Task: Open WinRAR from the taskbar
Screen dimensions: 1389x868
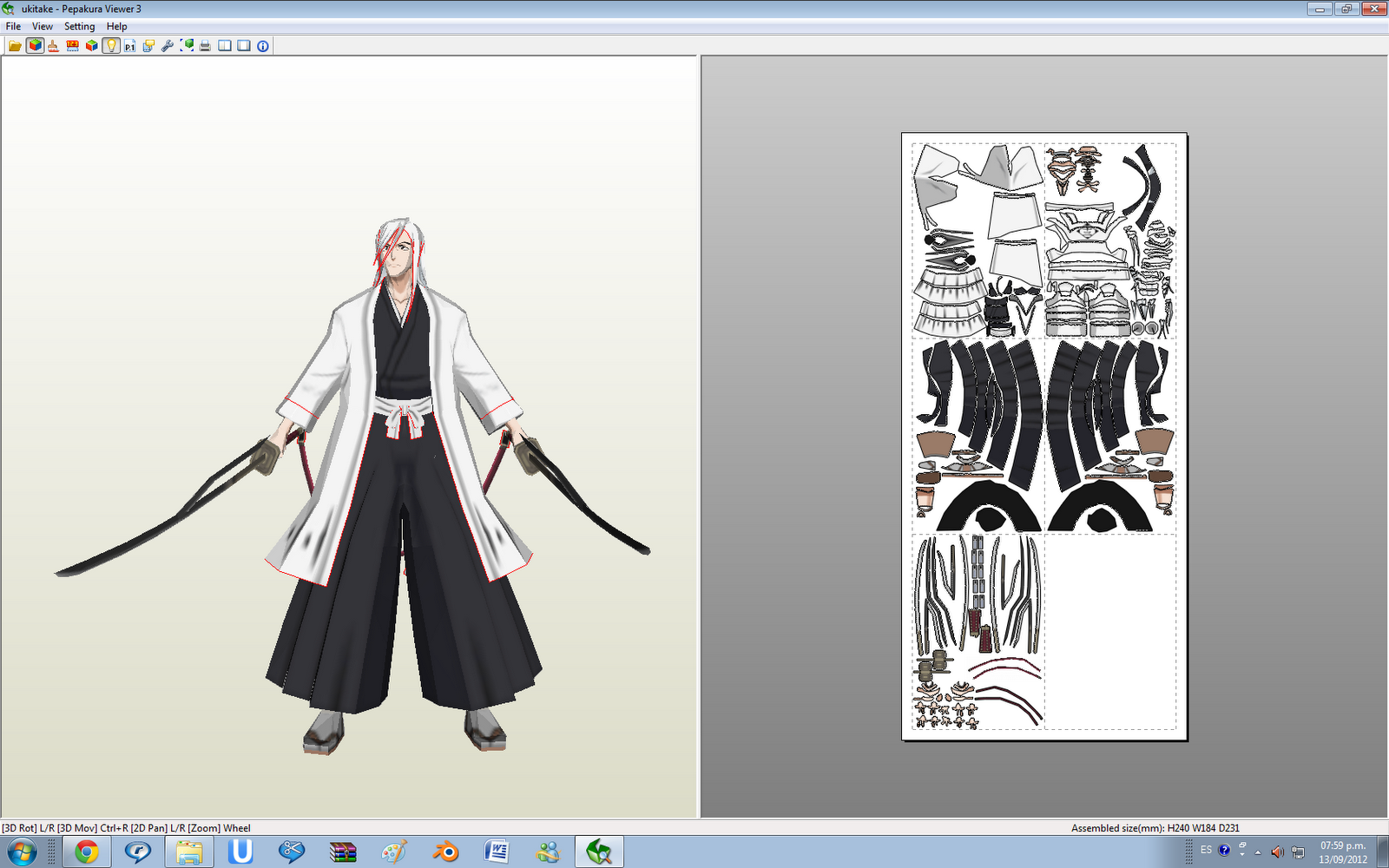Action: click(x=343, y=852)
